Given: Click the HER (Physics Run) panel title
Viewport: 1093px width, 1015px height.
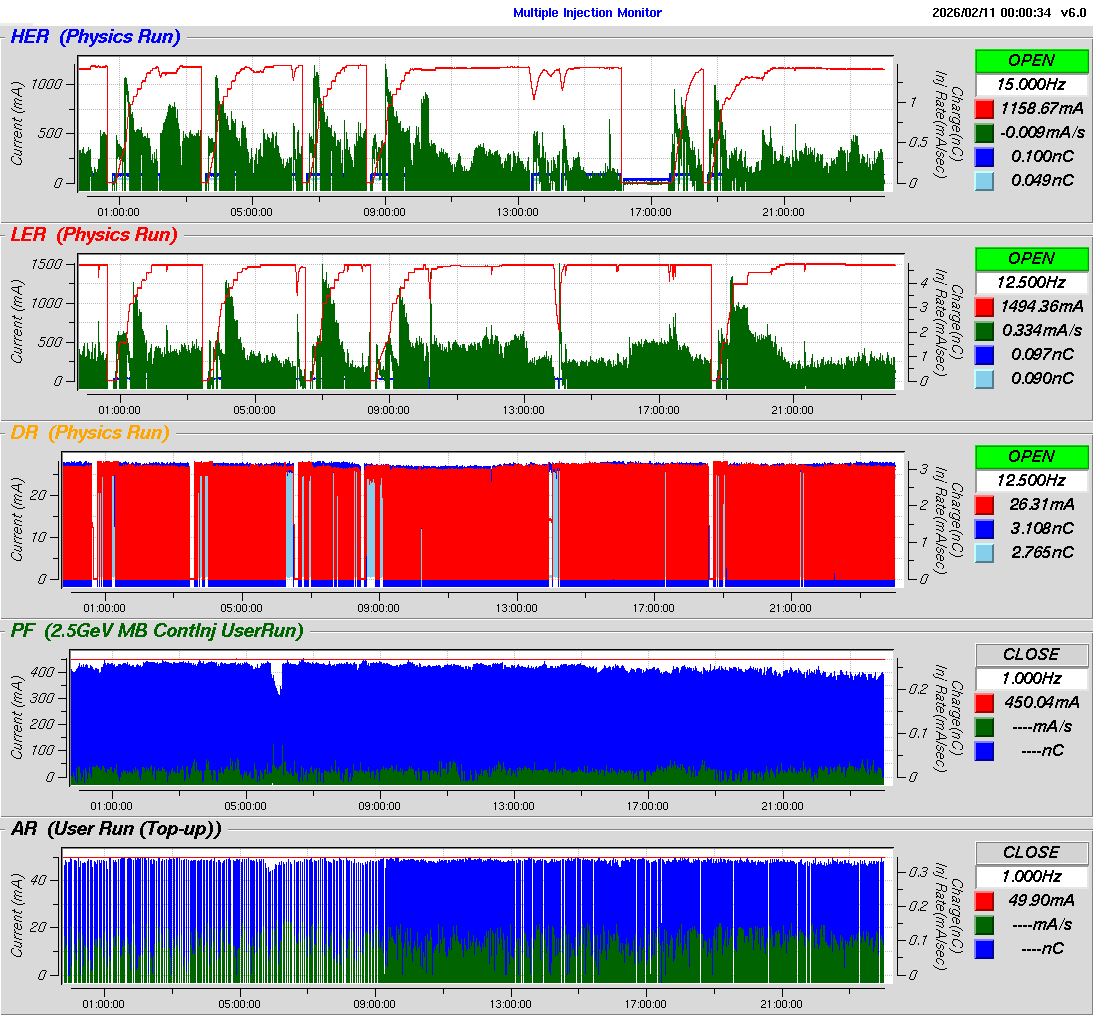Looking at the screenshot, I should point(96,37).
